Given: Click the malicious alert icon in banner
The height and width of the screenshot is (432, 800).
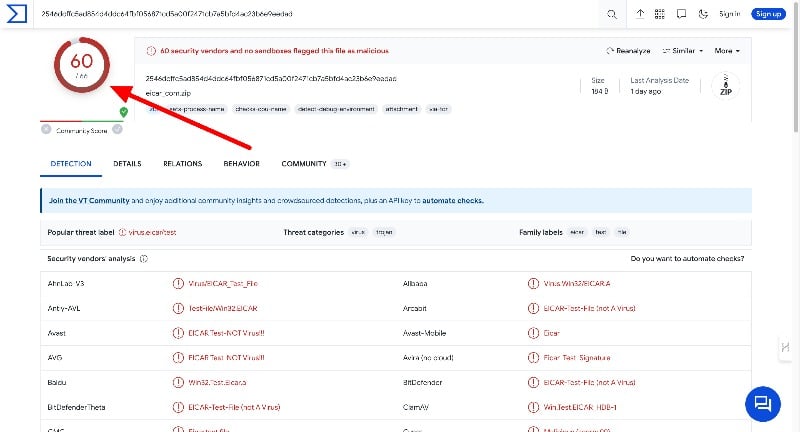Looking at the screenshot, I should coord(151,51).
